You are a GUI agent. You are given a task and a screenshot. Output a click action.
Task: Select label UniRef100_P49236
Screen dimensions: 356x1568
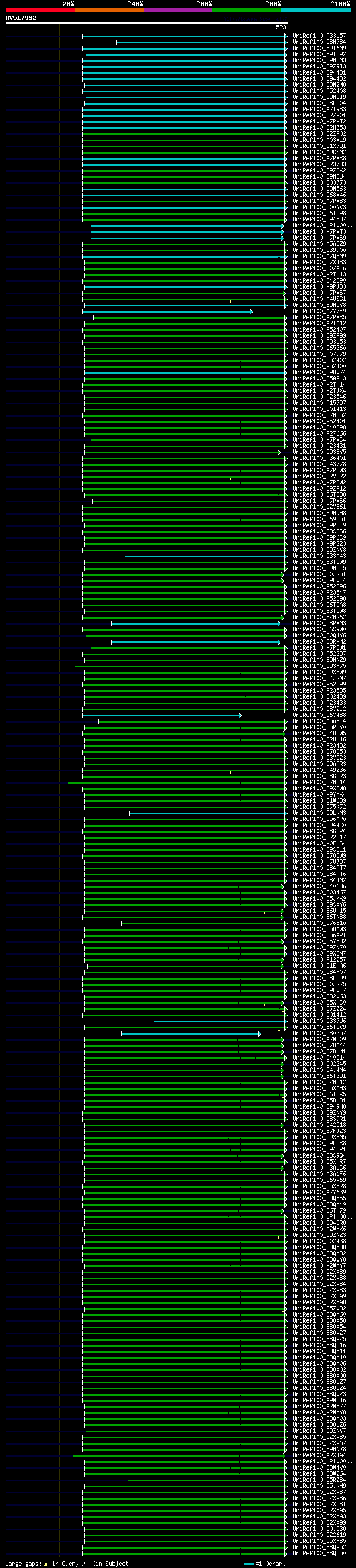[319, 770]
